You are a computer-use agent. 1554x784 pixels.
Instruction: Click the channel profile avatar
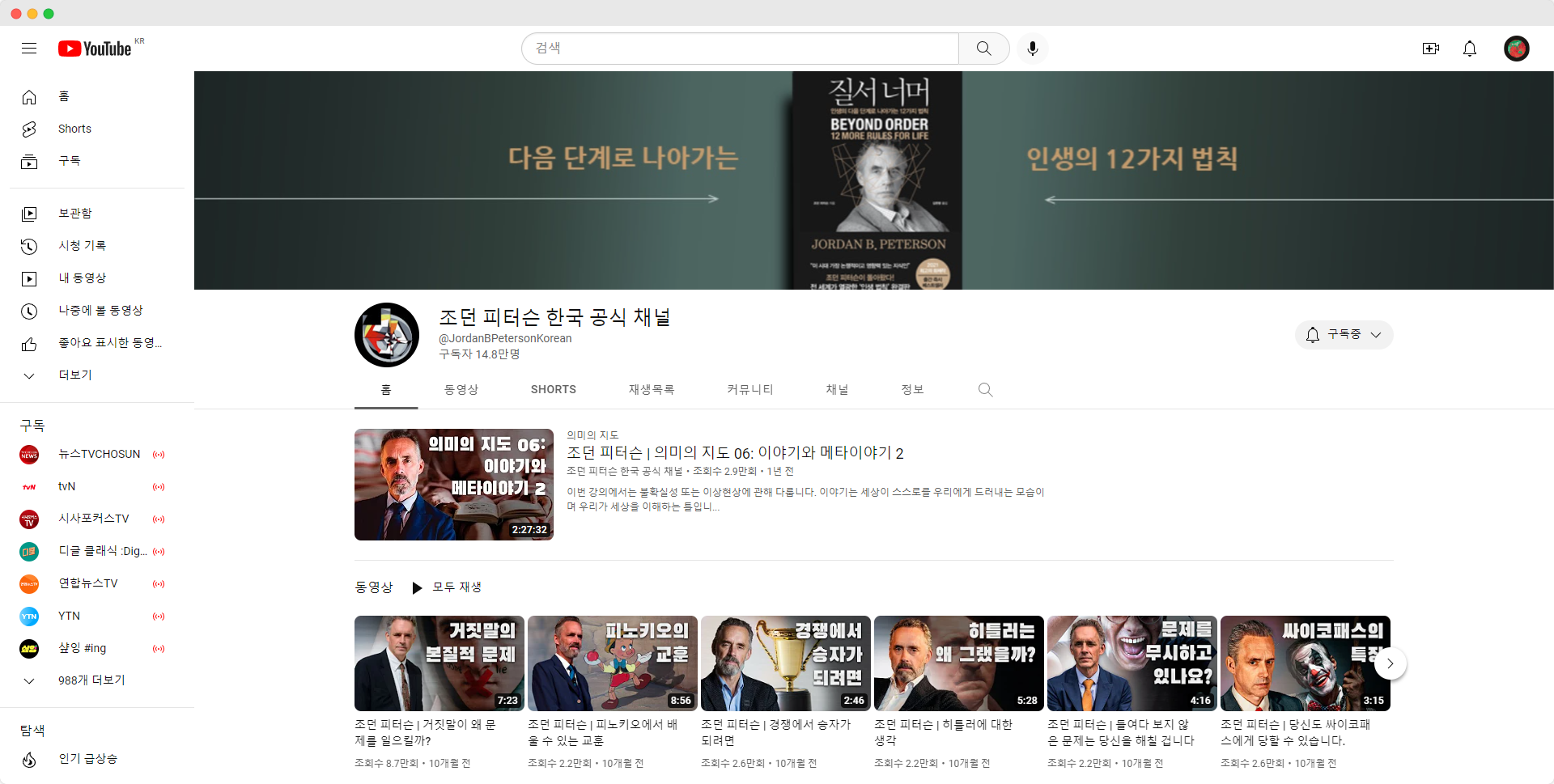(387, 335)
